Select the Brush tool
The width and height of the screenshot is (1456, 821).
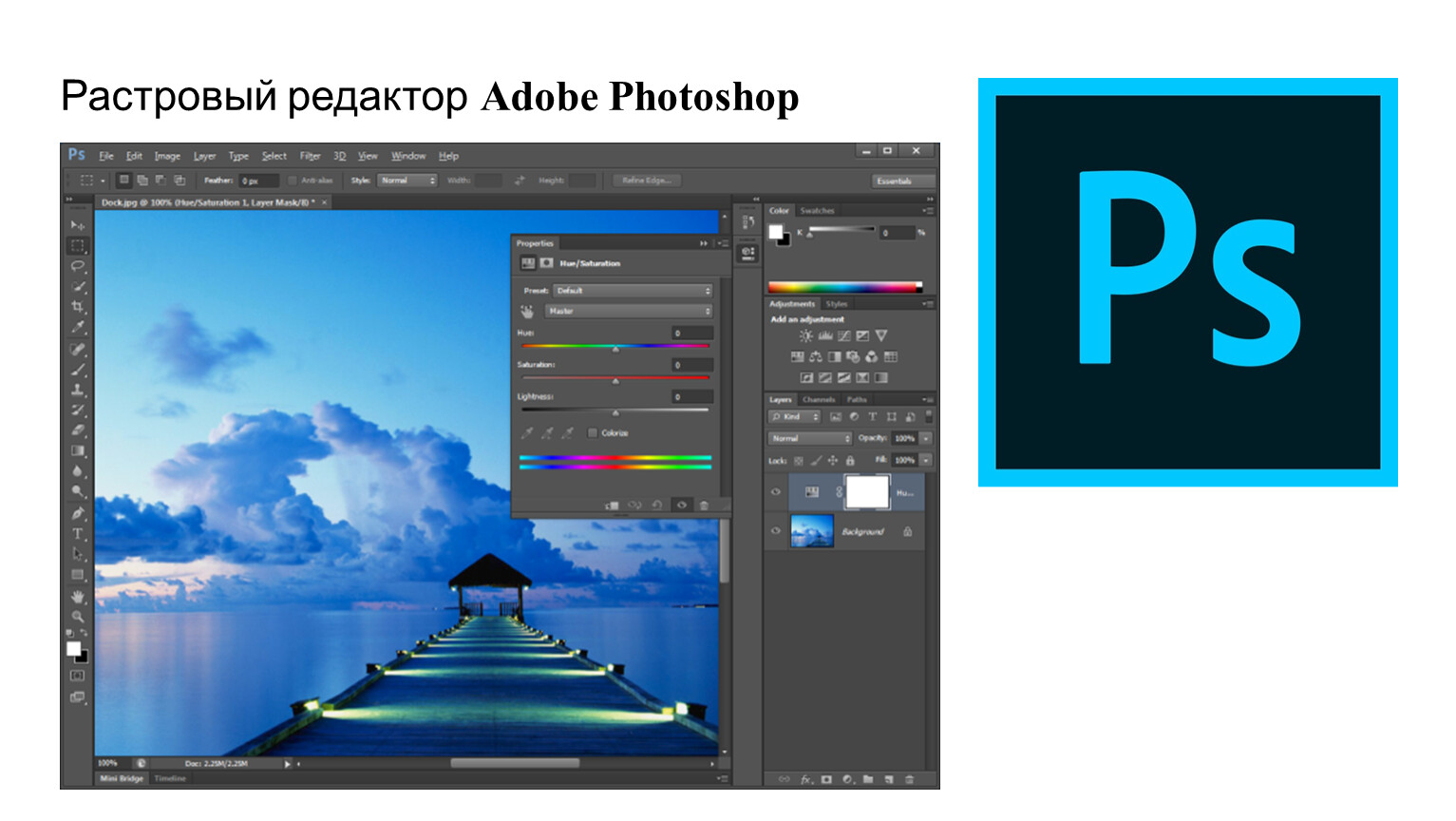point(78,370)
